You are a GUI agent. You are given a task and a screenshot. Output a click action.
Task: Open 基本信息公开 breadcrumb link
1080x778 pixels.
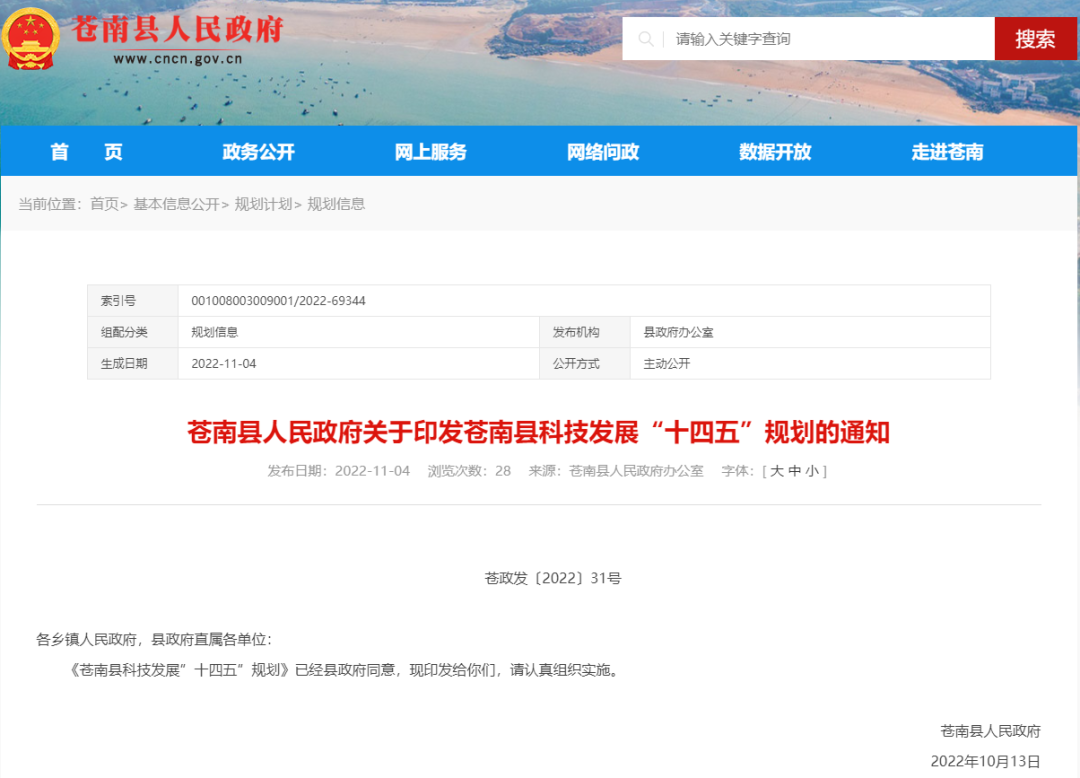coord(176,204)
